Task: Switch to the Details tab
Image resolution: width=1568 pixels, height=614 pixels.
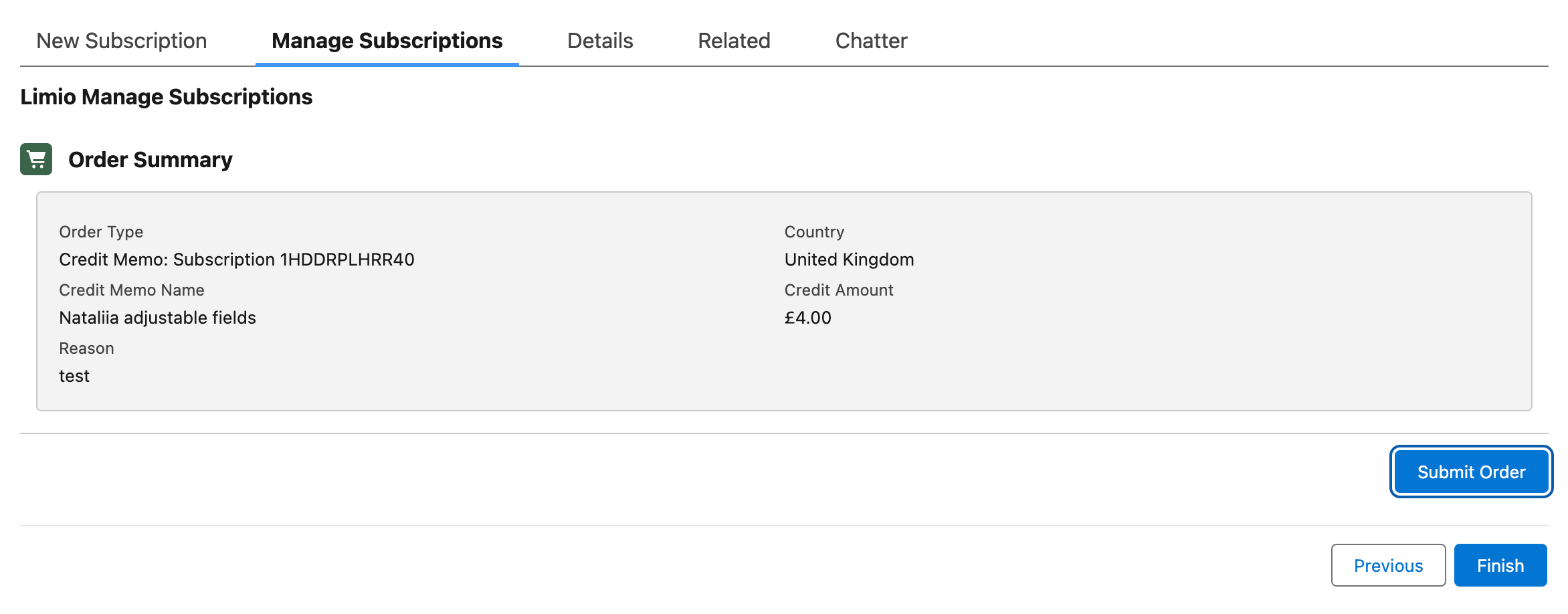Action: (x=599, y=41)
